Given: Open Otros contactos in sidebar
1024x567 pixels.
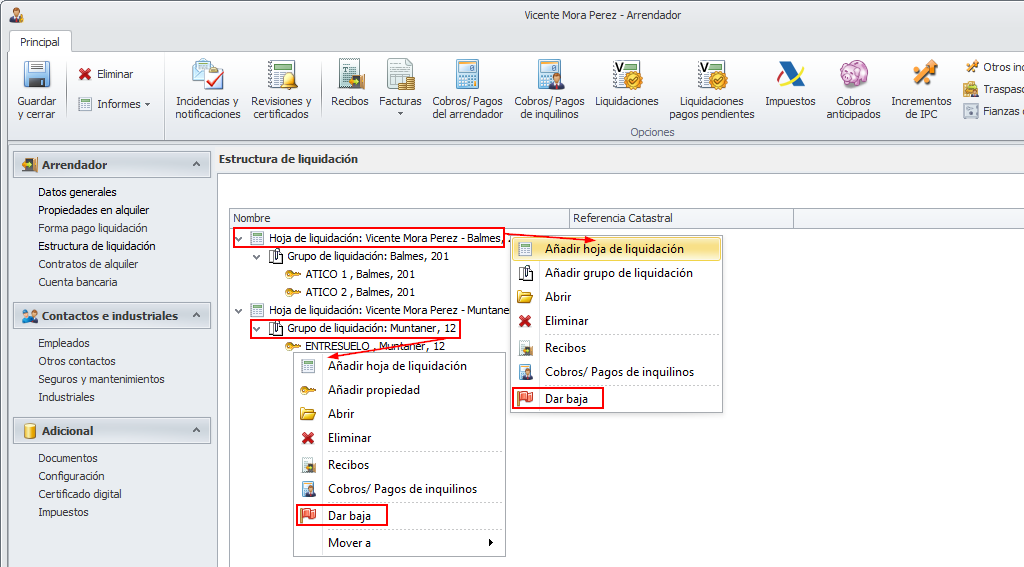Looking at the screenshot, I should coord(76,361).
